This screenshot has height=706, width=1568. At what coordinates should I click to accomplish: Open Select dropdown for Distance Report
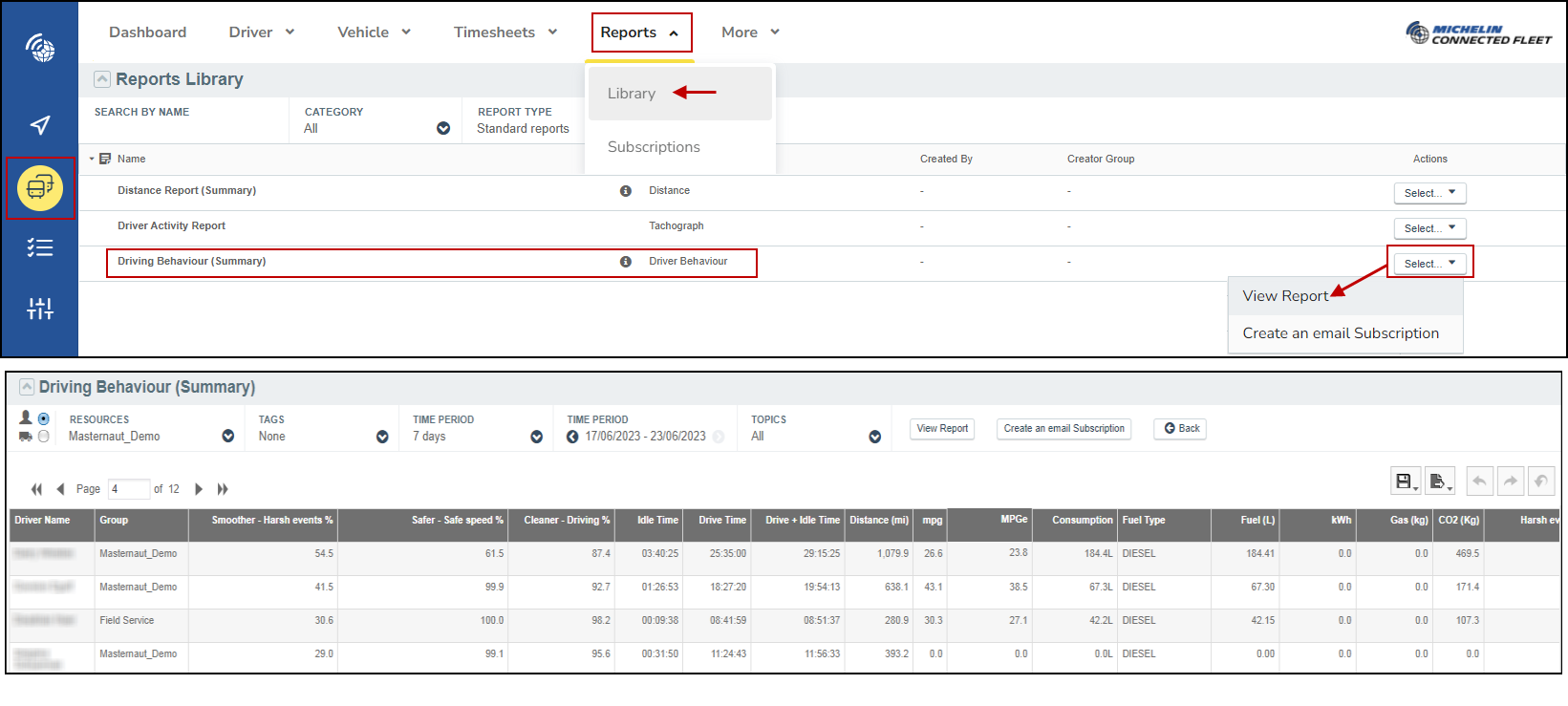coord(1429,193)
